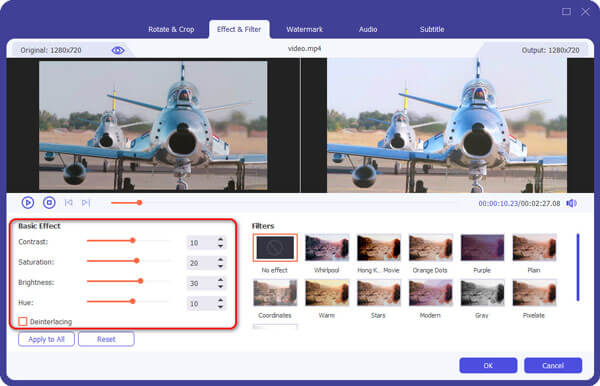
Task: Decrease the Hue value with down arrow
Action: click(220, 306)
